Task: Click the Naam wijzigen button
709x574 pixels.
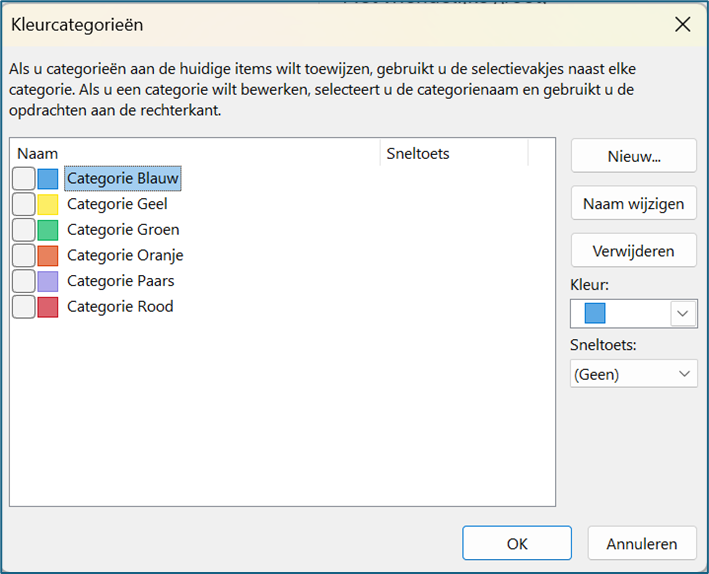Action: 633,204
